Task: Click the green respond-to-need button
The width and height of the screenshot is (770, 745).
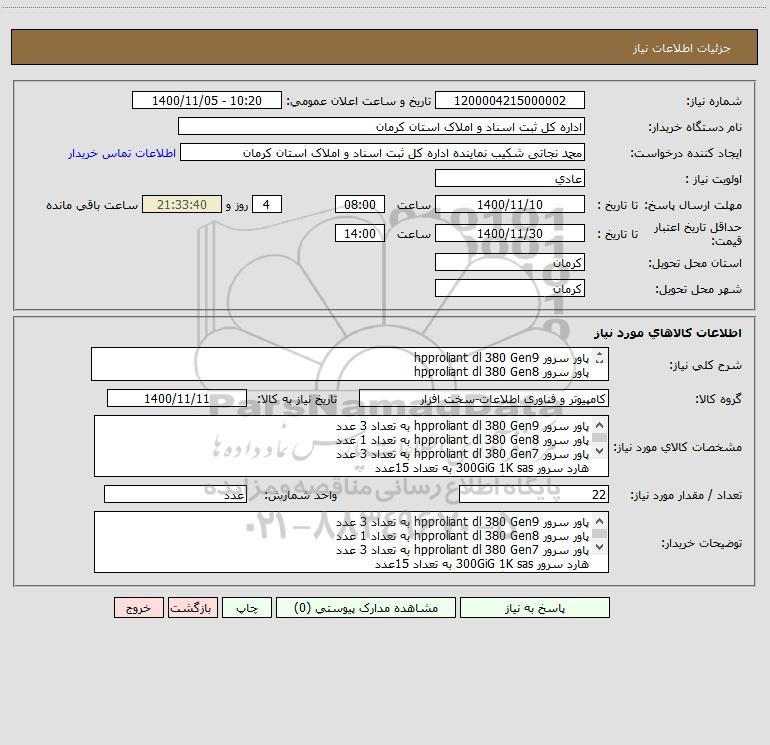Action: [x=535, y=607]
